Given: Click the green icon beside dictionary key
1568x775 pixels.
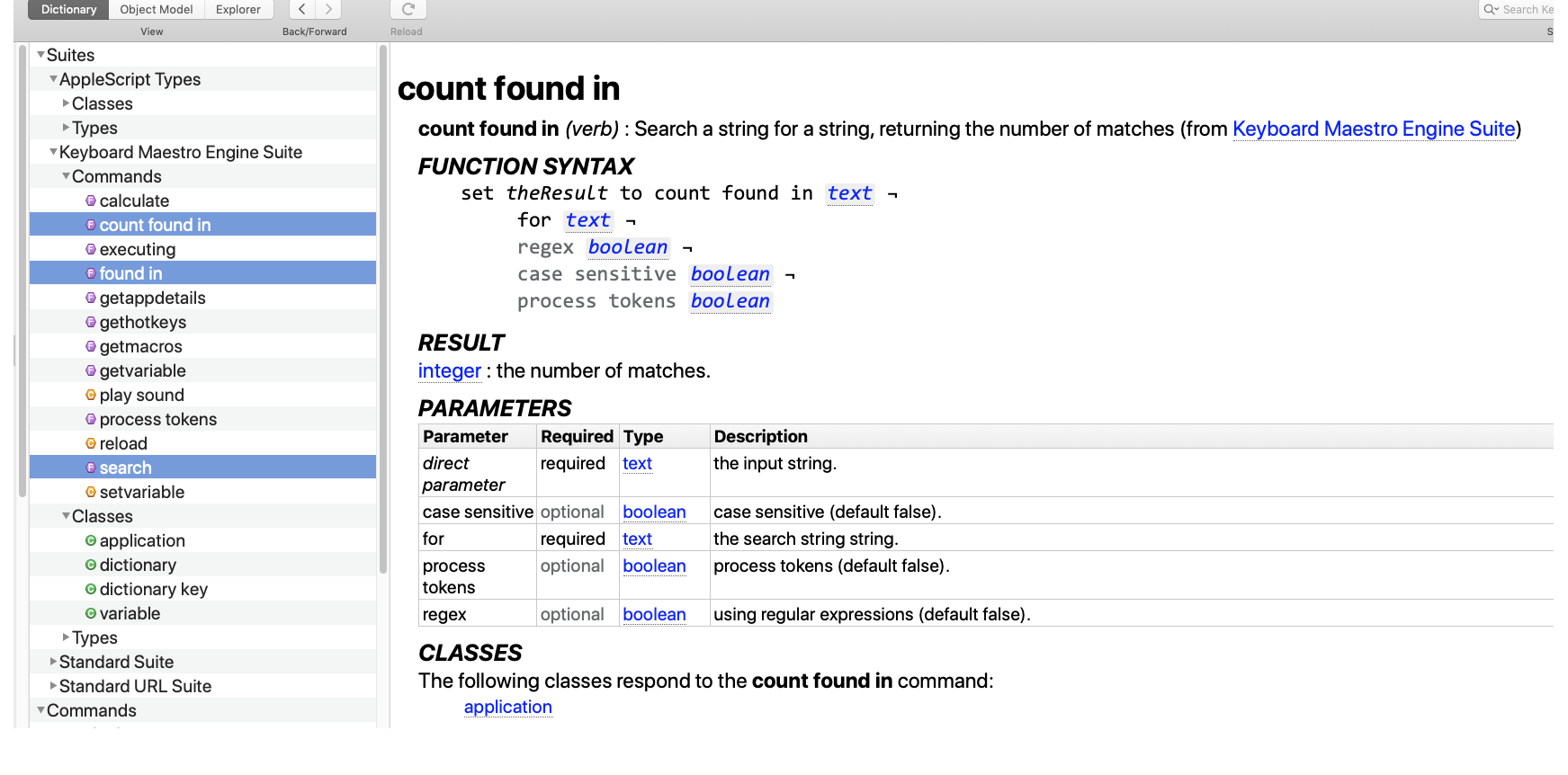Looking at the screenshot, I should tap(91, 589).
